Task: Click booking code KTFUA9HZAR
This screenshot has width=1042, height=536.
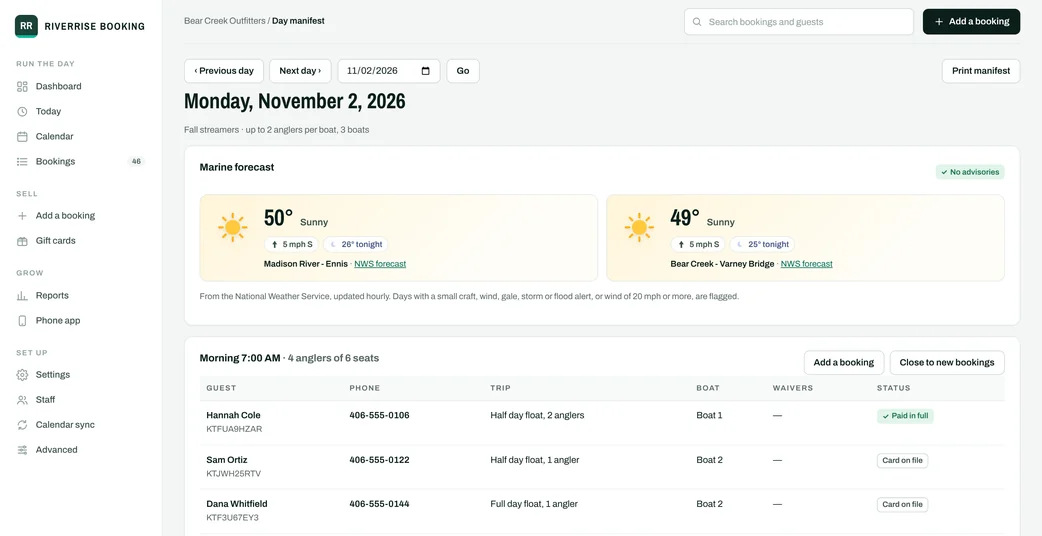Action: 234,429
